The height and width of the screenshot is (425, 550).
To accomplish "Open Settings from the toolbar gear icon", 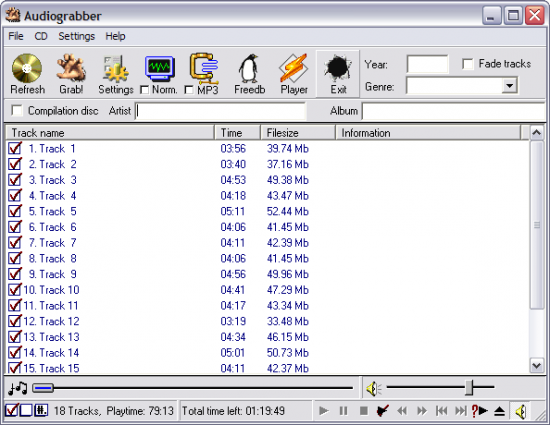I will tap(116, 68).
